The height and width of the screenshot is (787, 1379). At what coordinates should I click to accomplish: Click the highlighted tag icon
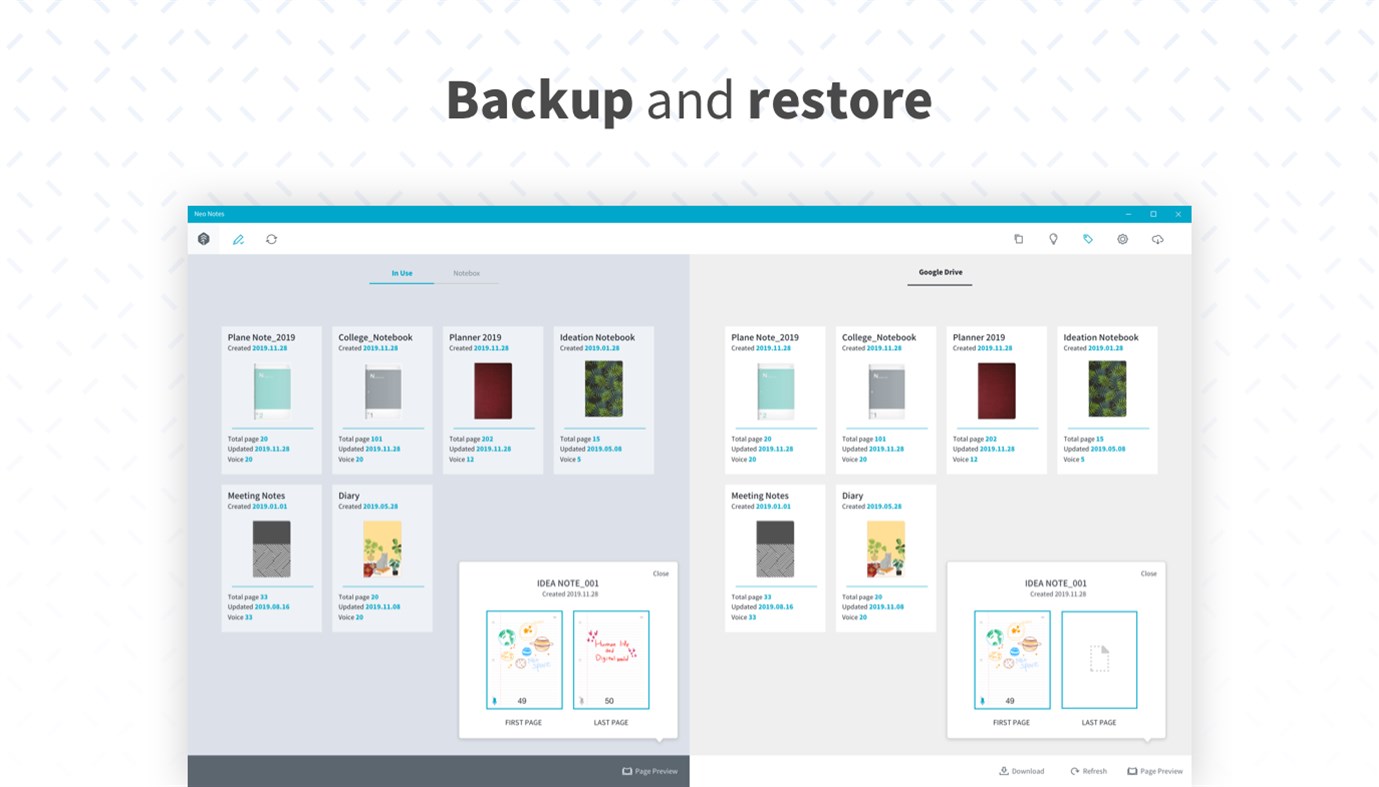point(1086,238)
